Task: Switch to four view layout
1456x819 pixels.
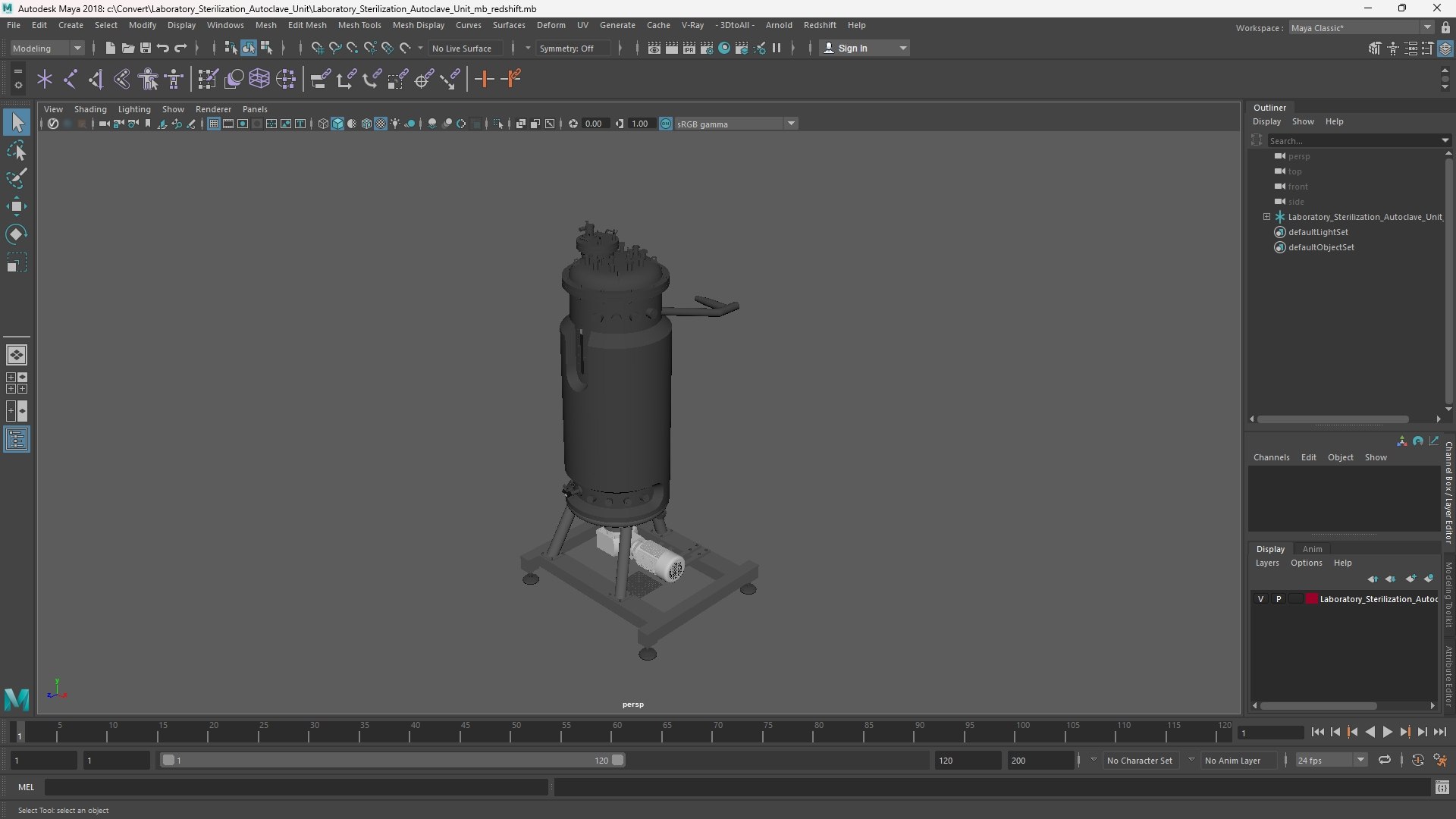Action: [x=17, y=383]
